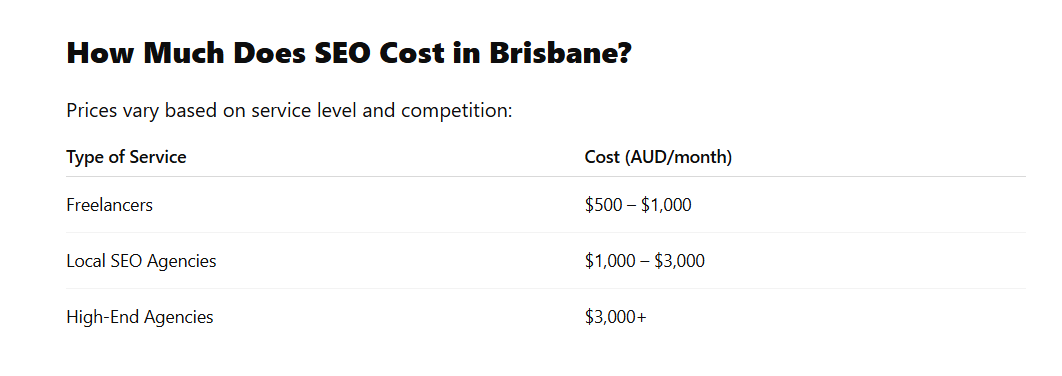Click the '$1,000 – $3,000' price cell

(x=645, y=261)
